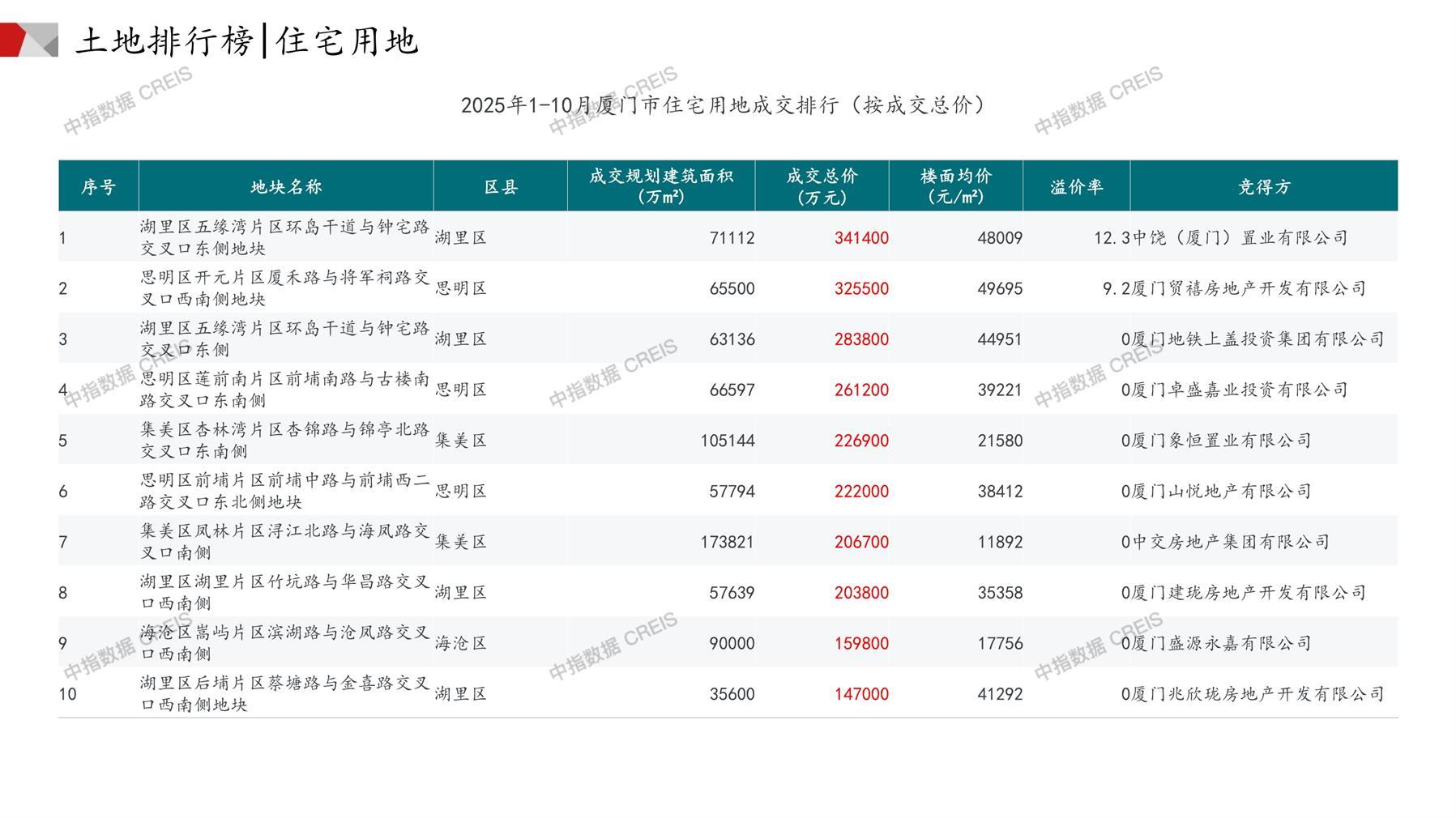Click the premium rate value 12.3
Image resolution: width=1456 pixels, height=818 pixels.
tap(1111, 238)
